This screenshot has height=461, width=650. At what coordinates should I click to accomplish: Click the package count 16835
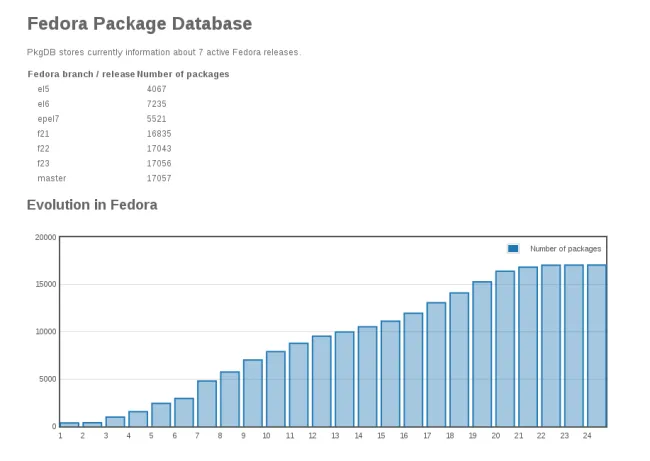tap(159, 134)
